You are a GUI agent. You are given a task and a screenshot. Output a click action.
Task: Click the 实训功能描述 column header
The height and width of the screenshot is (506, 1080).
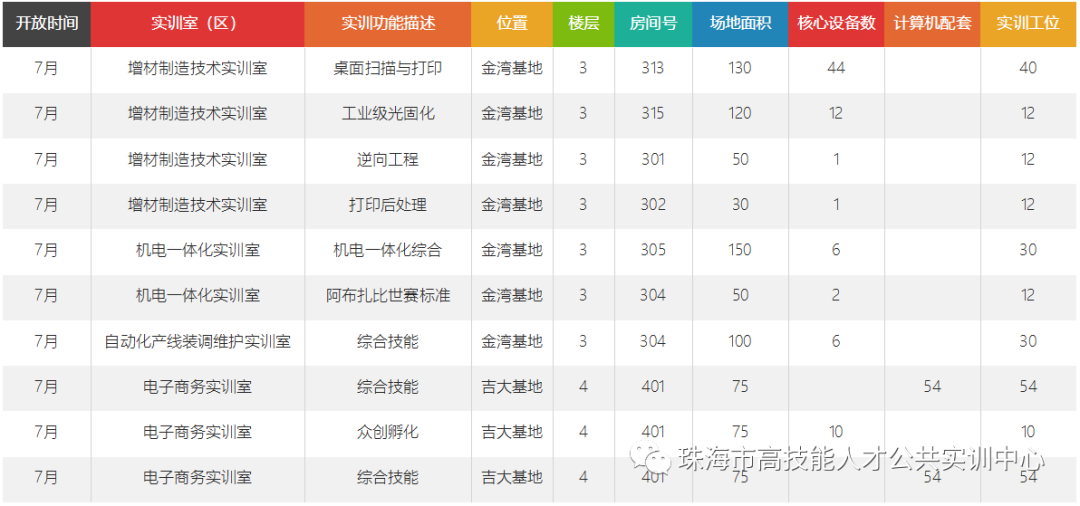pyautogui.click(x=388, y=23)
